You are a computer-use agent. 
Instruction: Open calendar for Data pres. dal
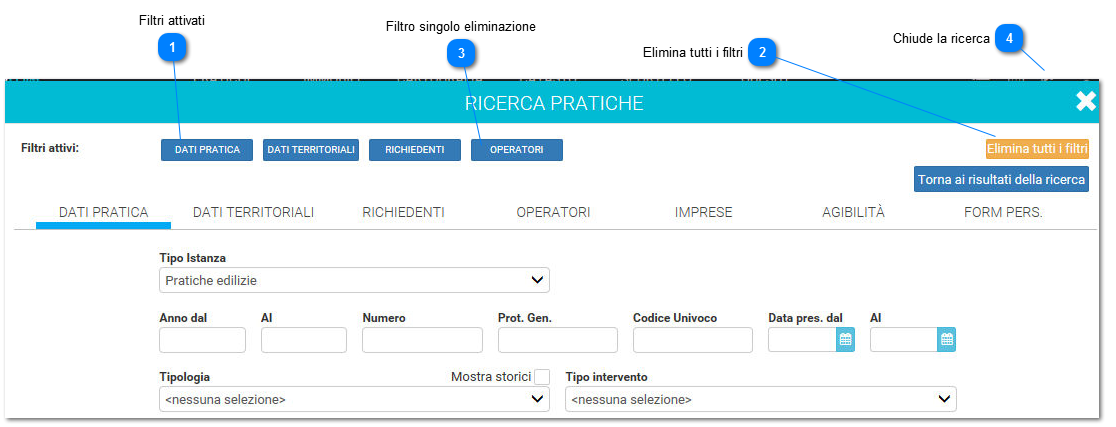click(845, 340)
